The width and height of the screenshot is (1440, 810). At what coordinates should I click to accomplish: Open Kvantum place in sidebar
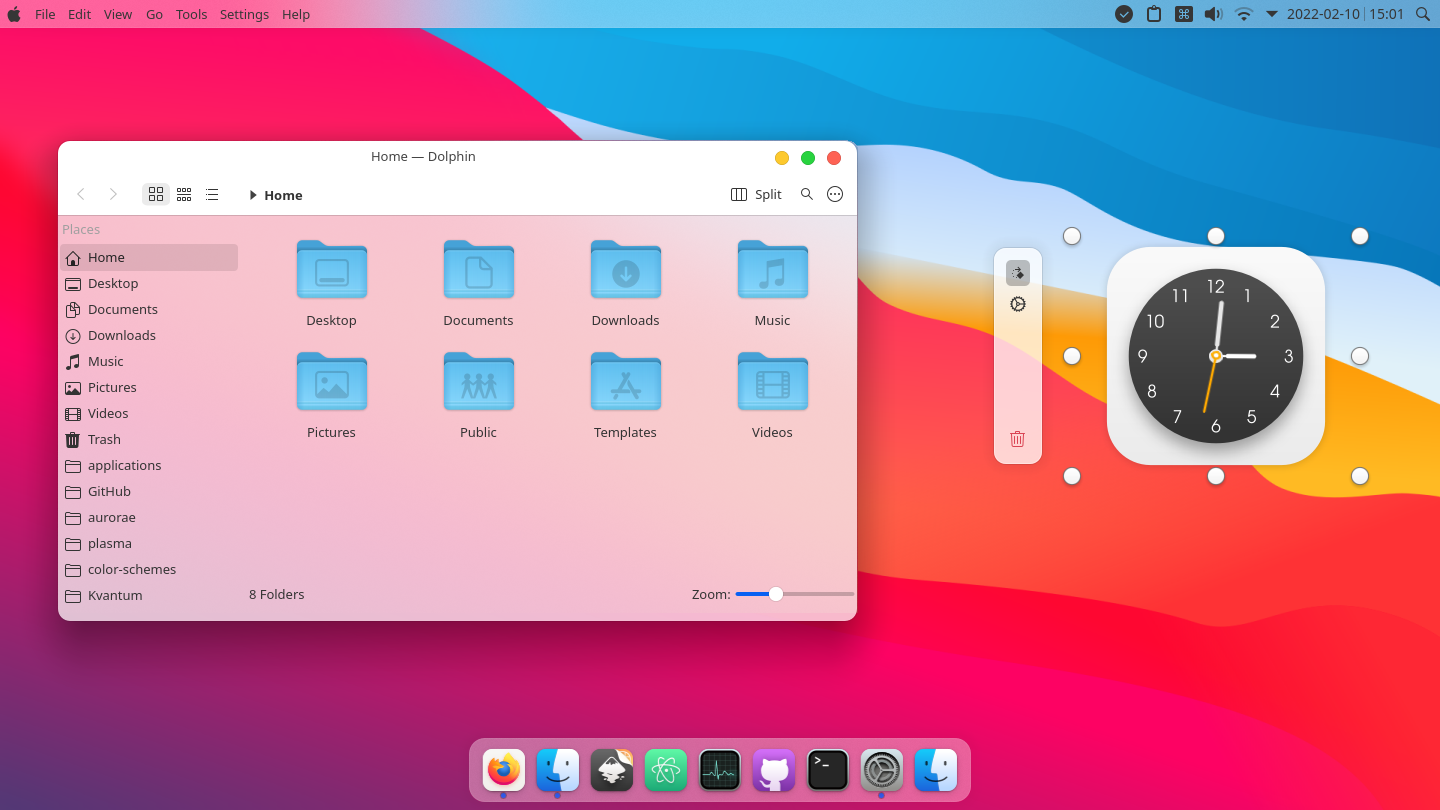[149, 595]
